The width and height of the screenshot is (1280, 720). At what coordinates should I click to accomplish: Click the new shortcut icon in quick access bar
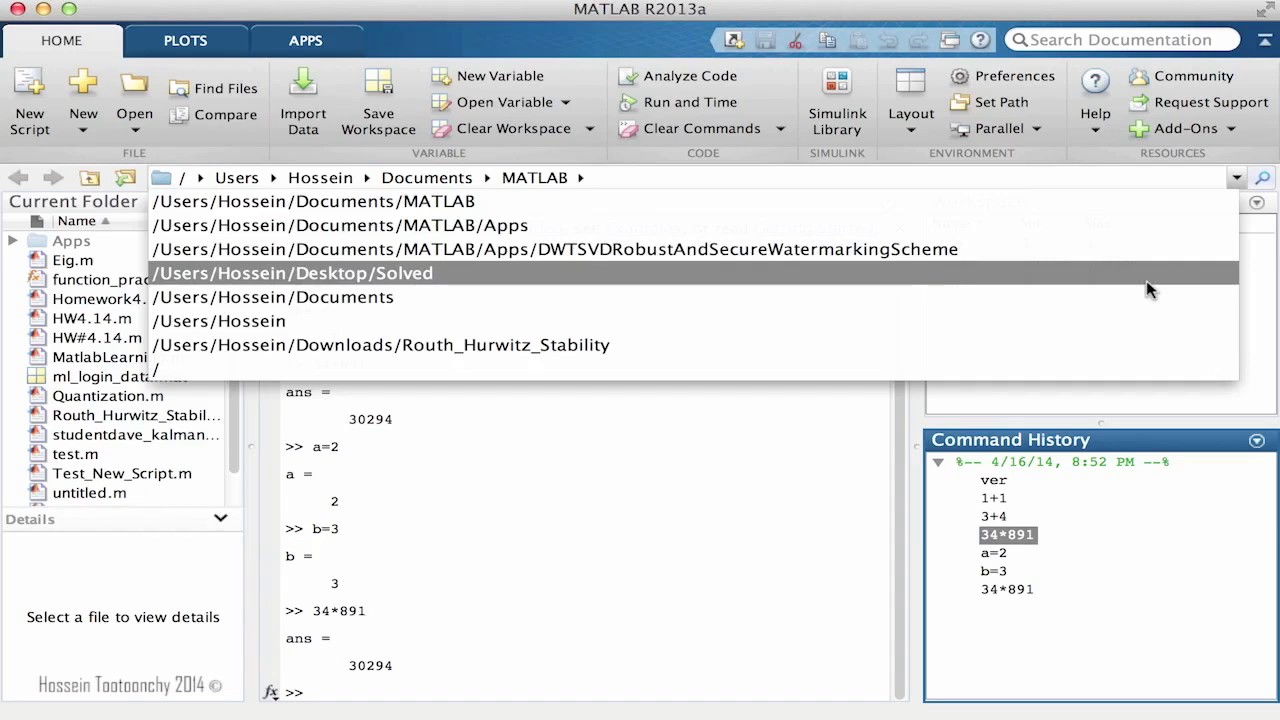[734, 40]
